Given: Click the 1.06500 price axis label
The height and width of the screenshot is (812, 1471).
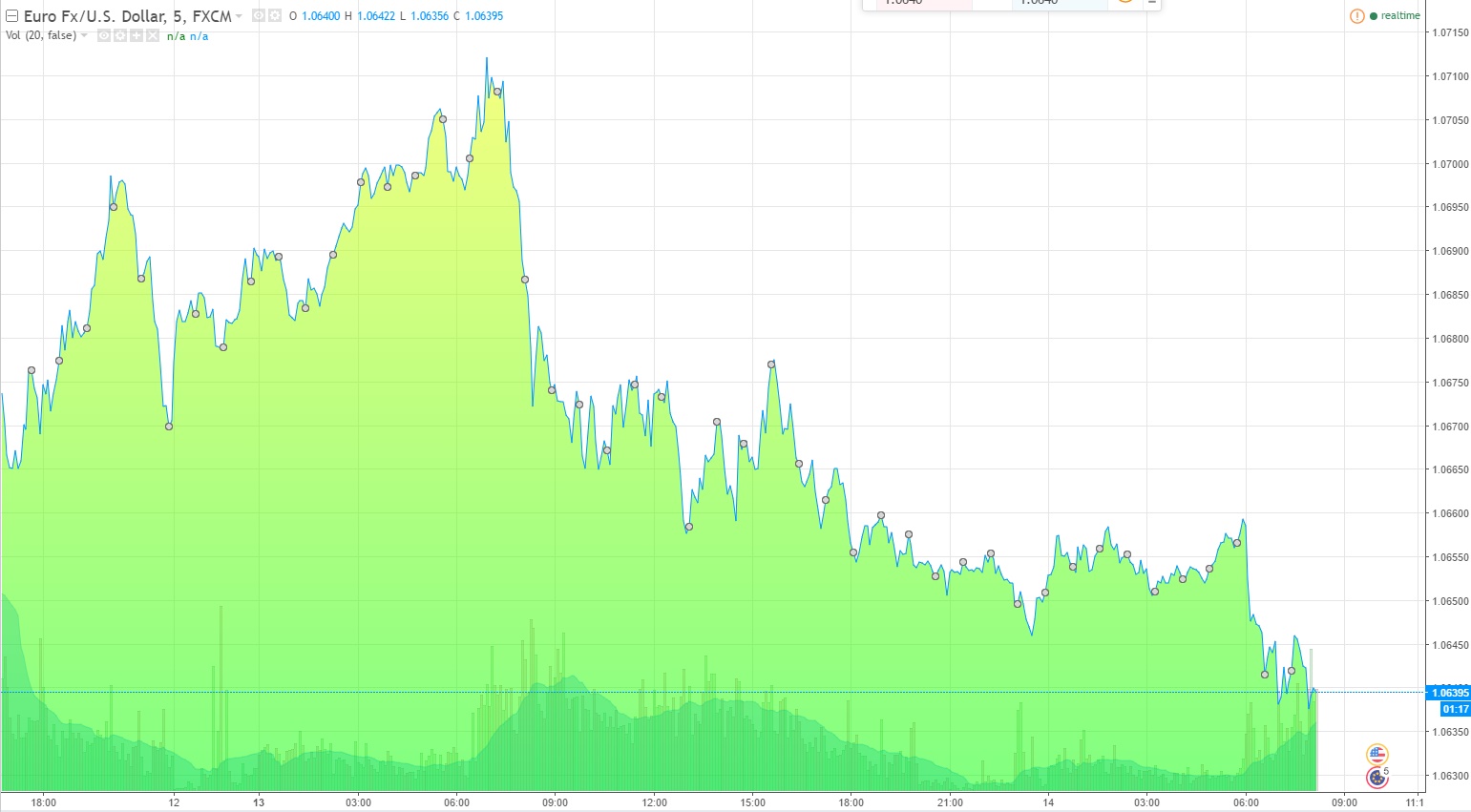Looking at the screenshot, I should pos(1450,601).
